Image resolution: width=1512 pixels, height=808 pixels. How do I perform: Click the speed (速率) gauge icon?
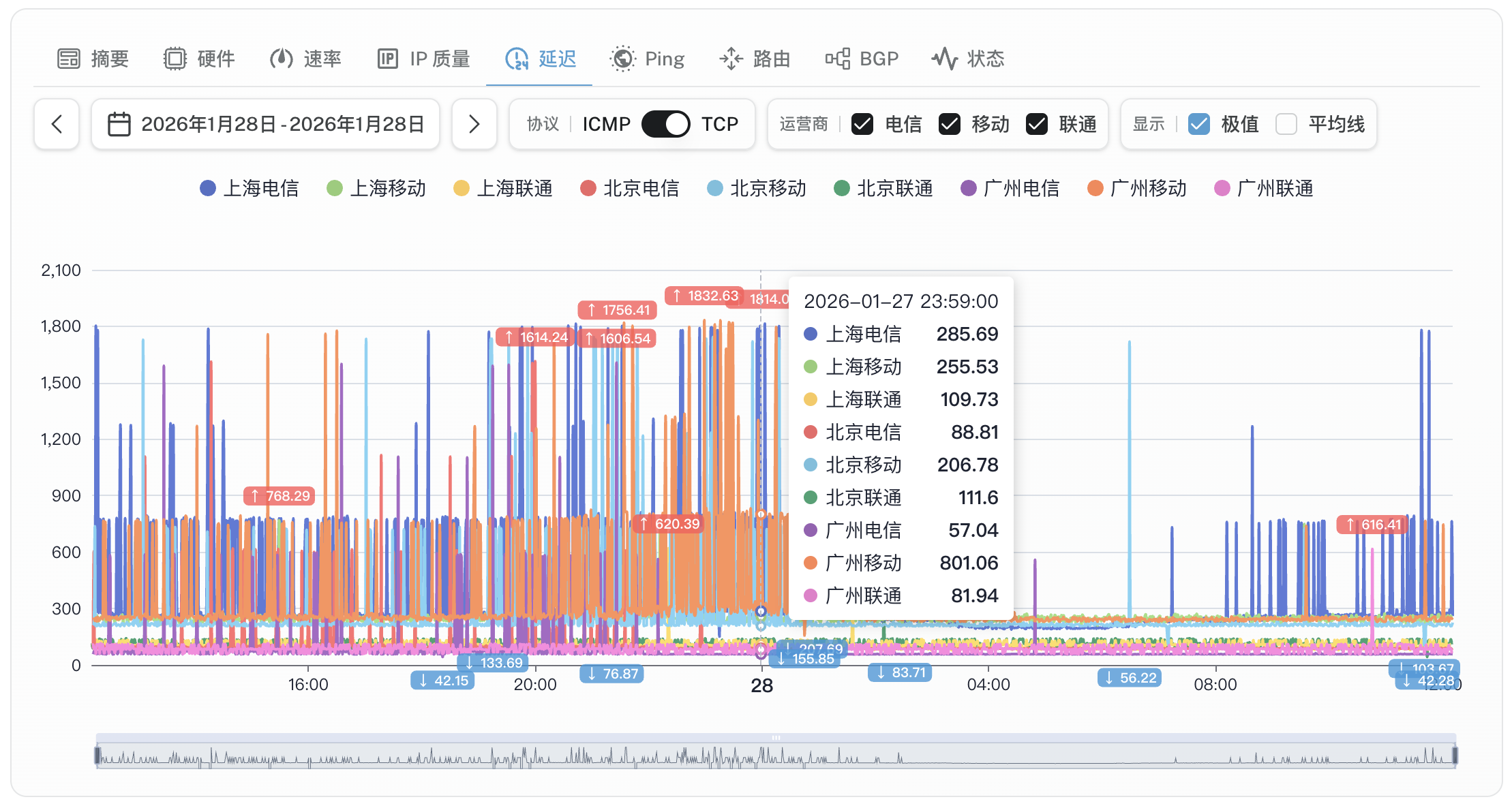pos(281,59)
